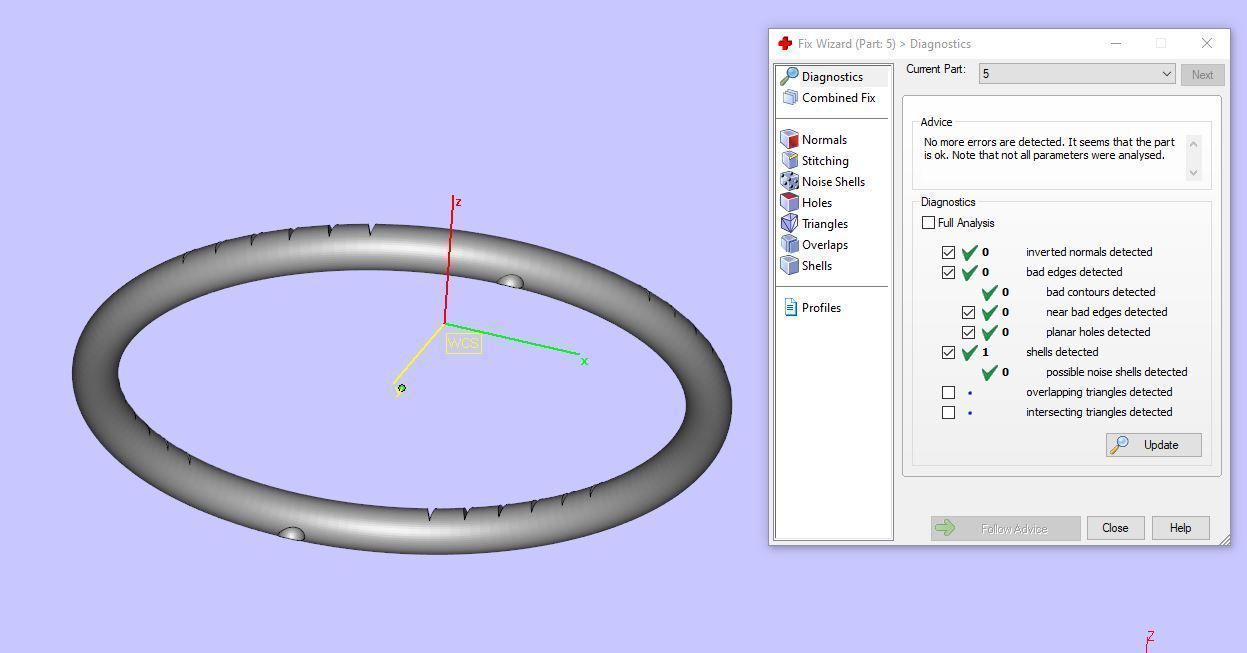Enable overlapping triangles detected checkbox
1247x653 pixels.
pos(948,392)
